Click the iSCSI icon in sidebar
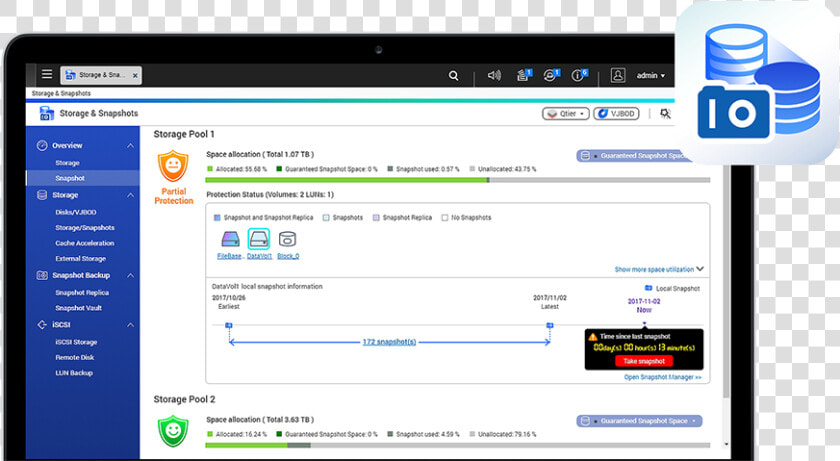Screen dimensions: 840x461 coord(42,324)
